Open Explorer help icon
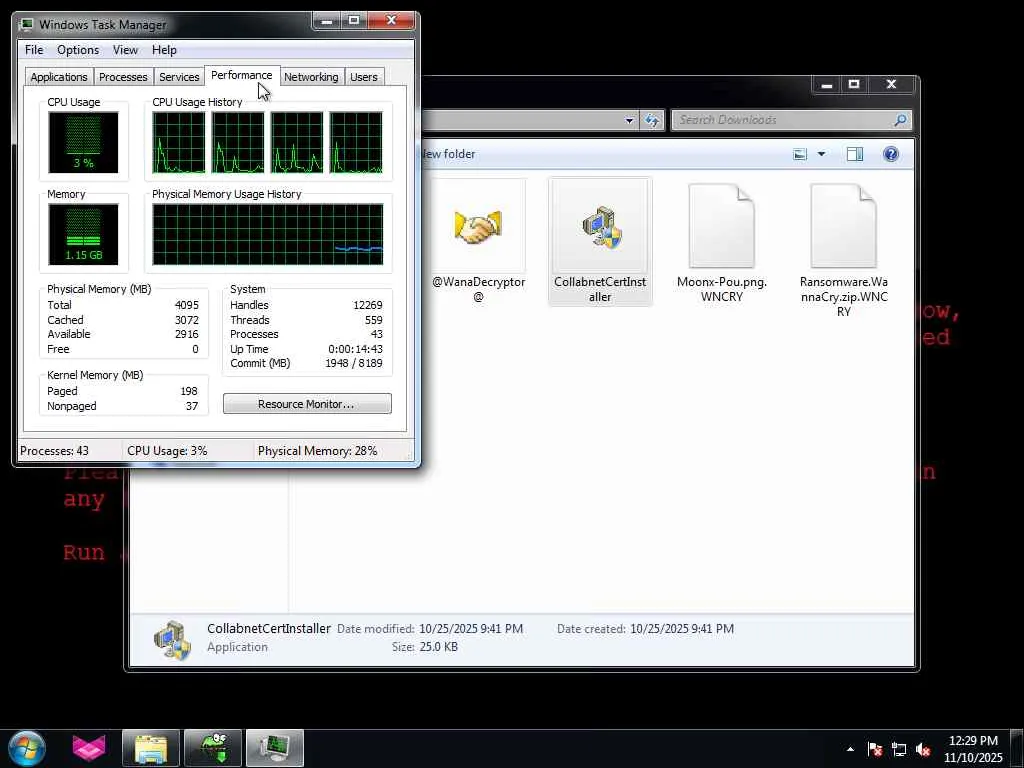1024x768 pixels. tap(891, 154)
